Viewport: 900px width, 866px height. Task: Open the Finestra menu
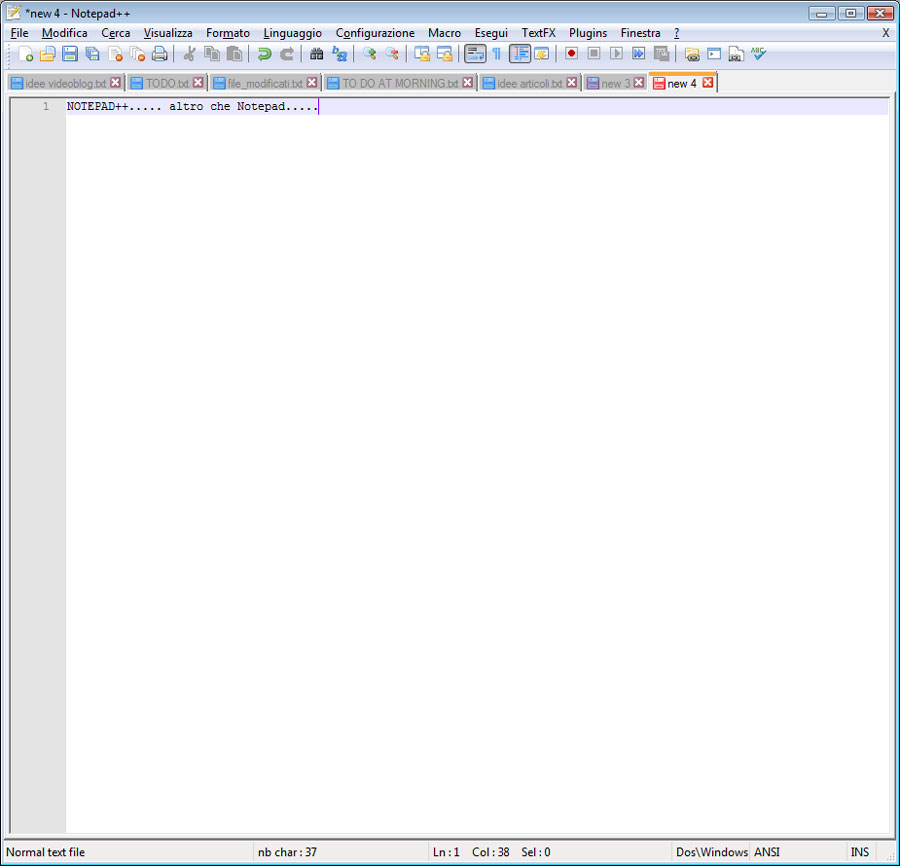641,33
